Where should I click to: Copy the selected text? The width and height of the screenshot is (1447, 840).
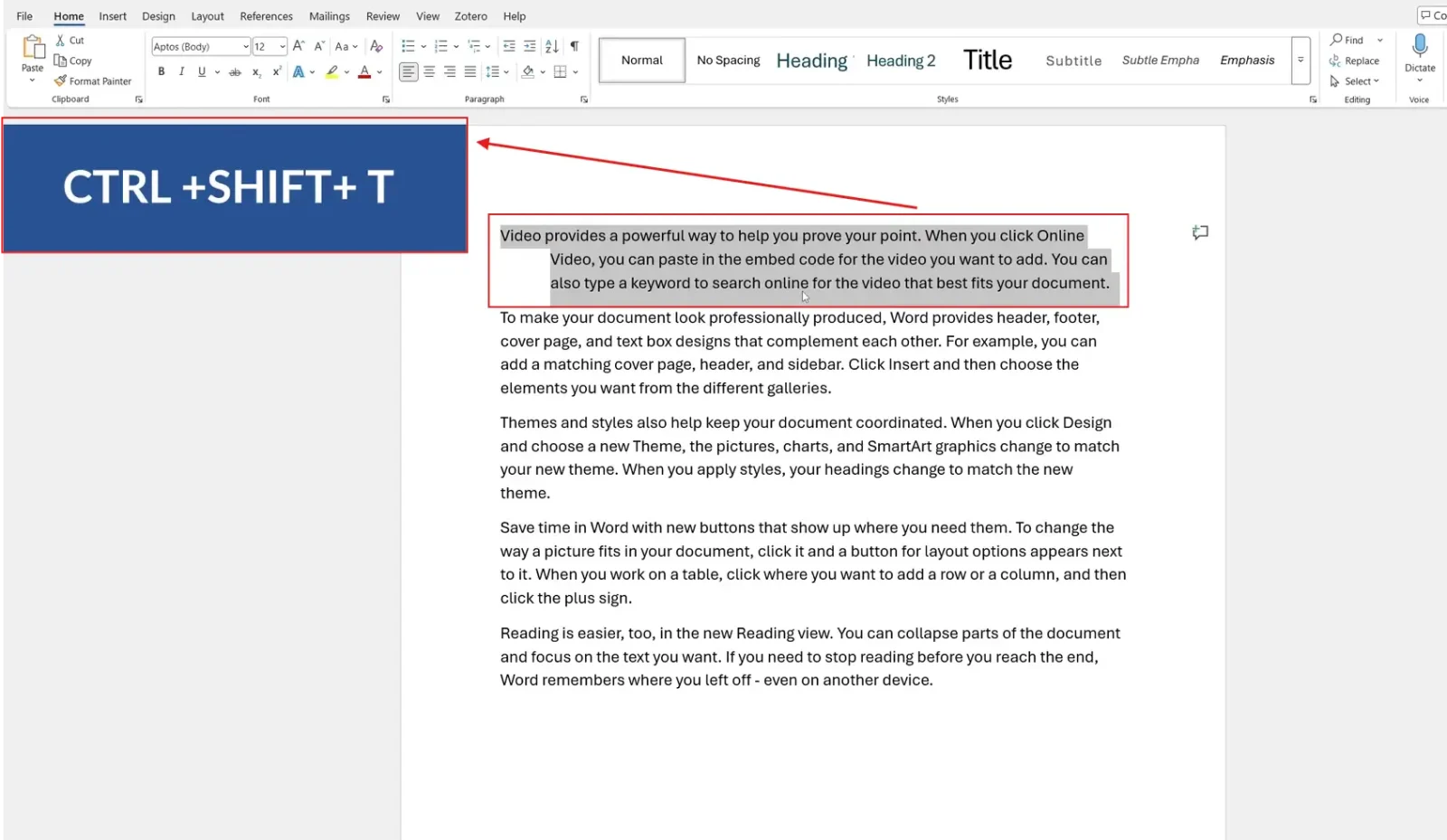pyautogui.click(x=73, y=61)
